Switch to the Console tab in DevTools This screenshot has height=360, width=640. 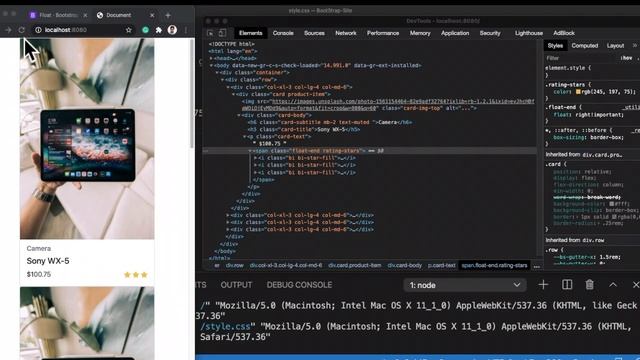(283, 33)
